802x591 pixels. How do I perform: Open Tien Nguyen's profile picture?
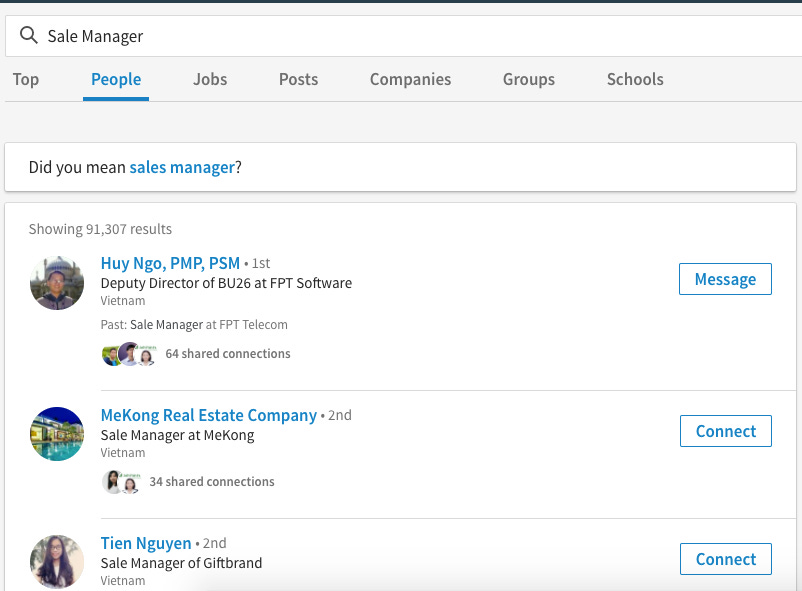pyautogui.click(x=57, y=562)
